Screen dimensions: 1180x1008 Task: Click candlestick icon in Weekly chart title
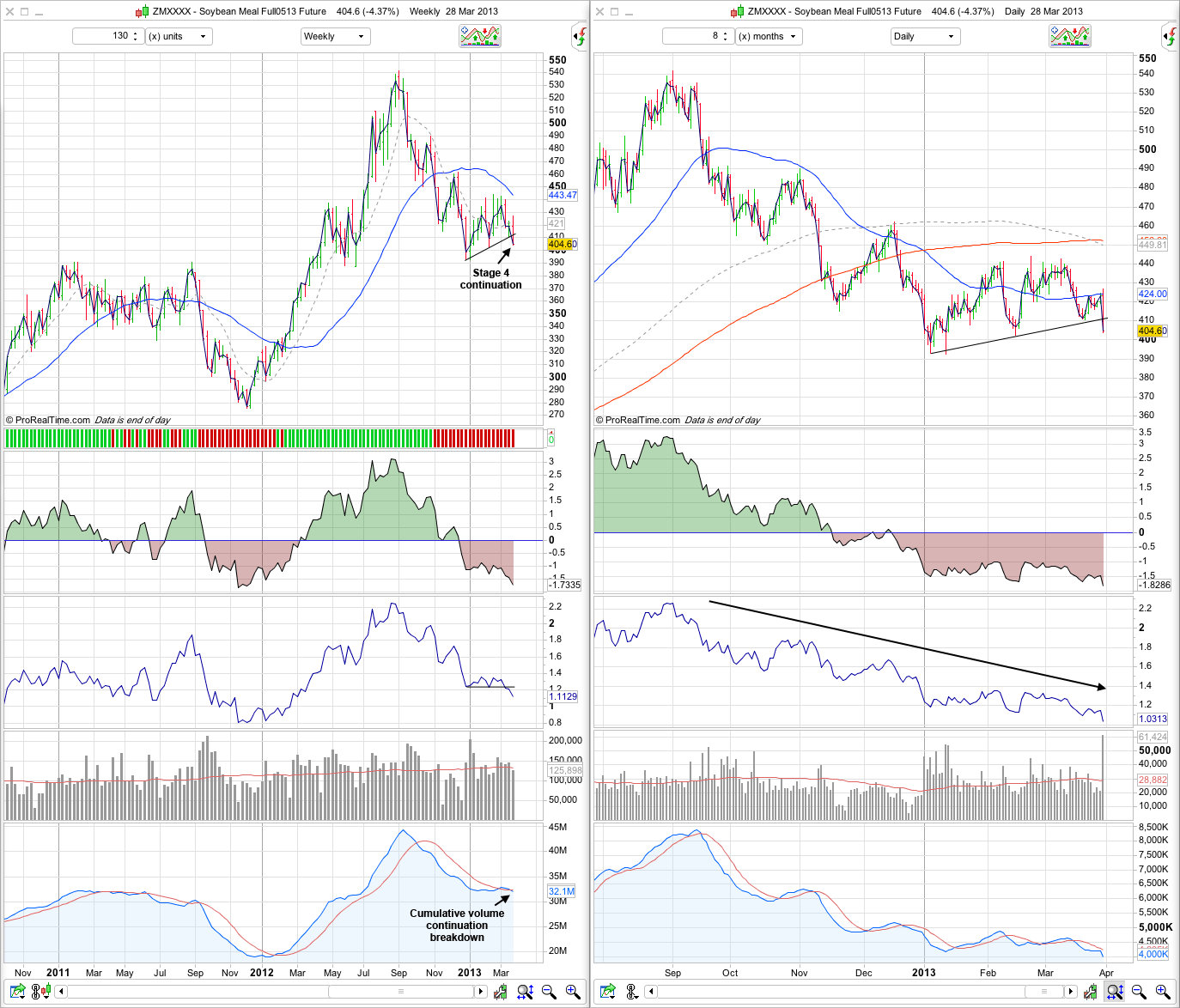(142, 12)
